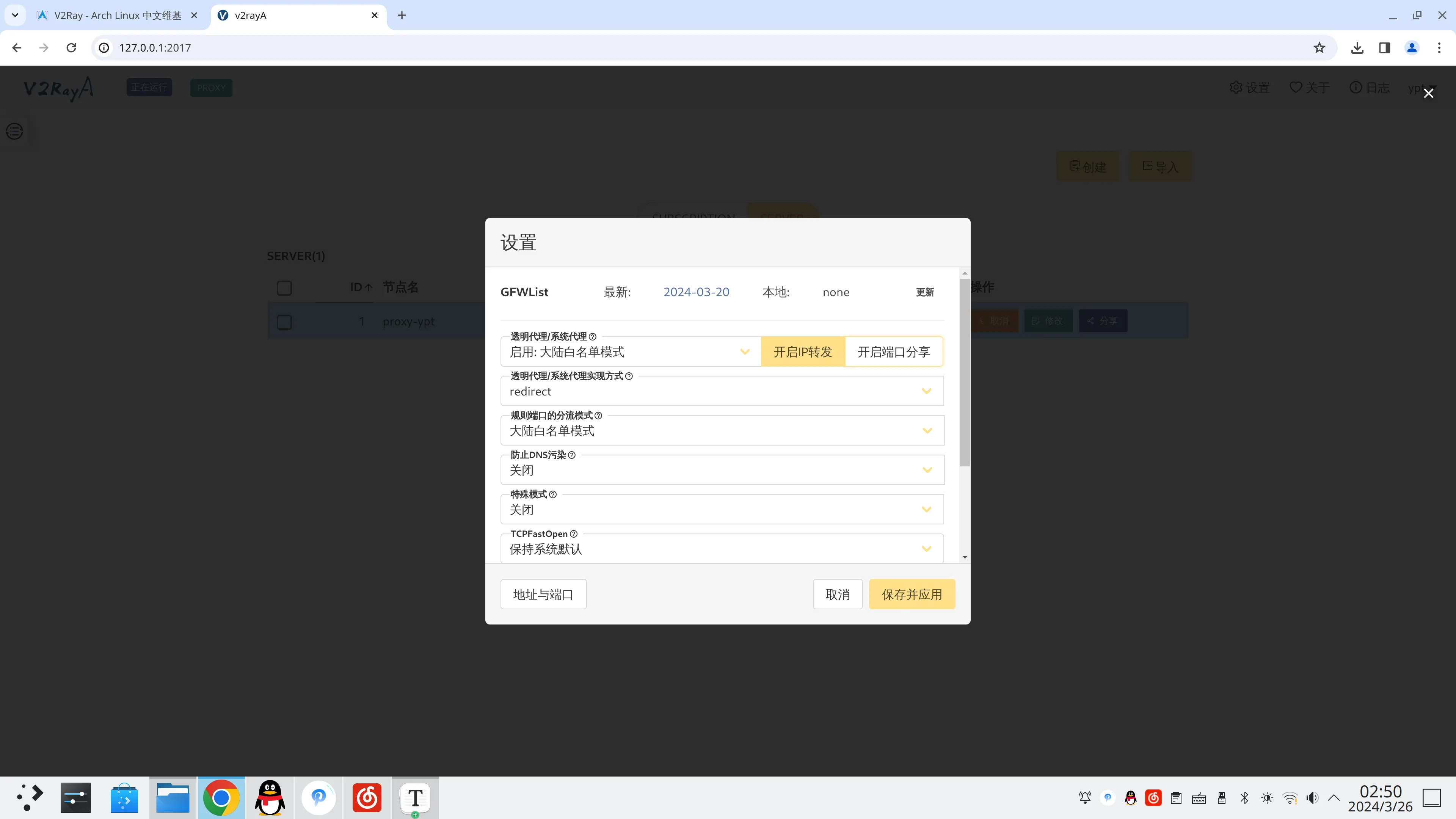The image size is (1456, 819).
Task: Expand the 防止DNS污染 dropdown
Action: [x=722, y=470]
